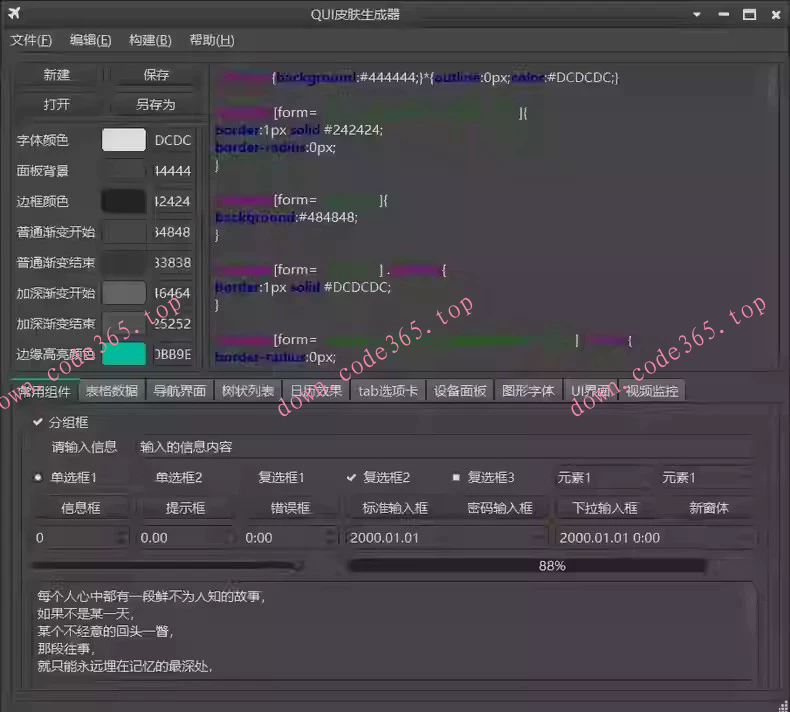Click the 字体颜色 hex value field
The height and width of the screenshot is (712, 790).
tap(173, 140)
